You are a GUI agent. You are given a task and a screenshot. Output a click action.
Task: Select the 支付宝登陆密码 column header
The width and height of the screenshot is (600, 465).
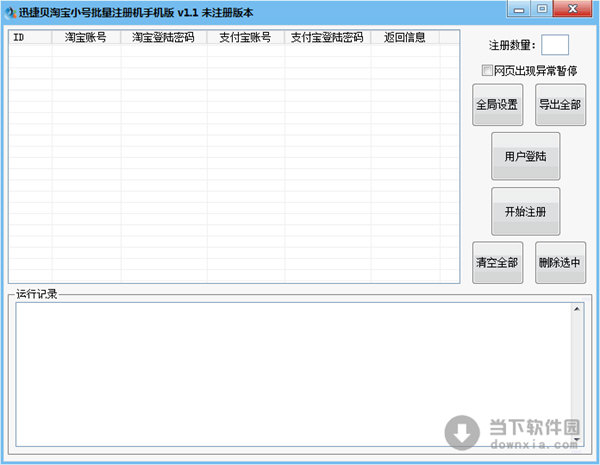[328, 37]
